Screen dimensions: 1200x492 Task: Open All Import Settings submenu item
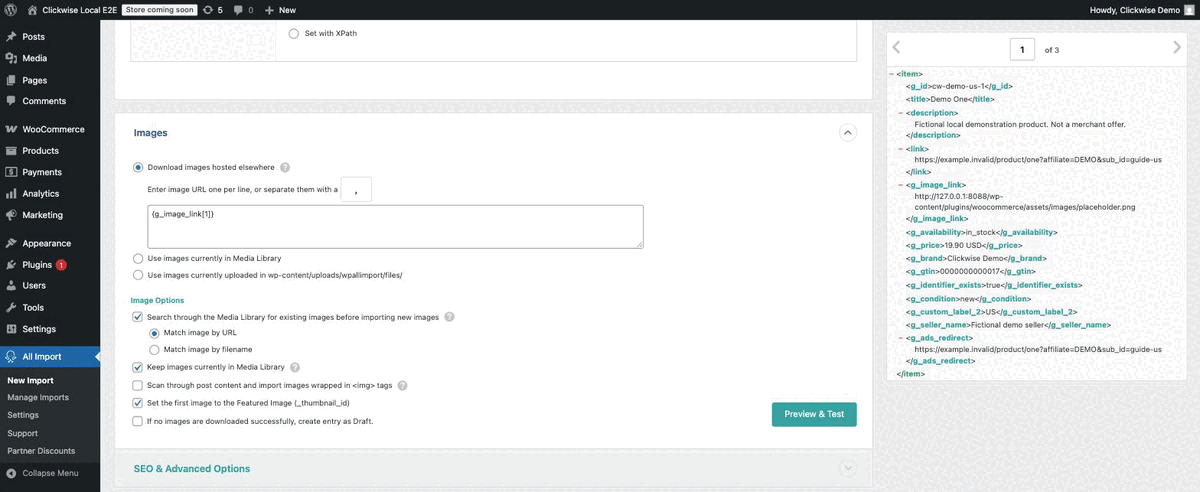(23, 415)
